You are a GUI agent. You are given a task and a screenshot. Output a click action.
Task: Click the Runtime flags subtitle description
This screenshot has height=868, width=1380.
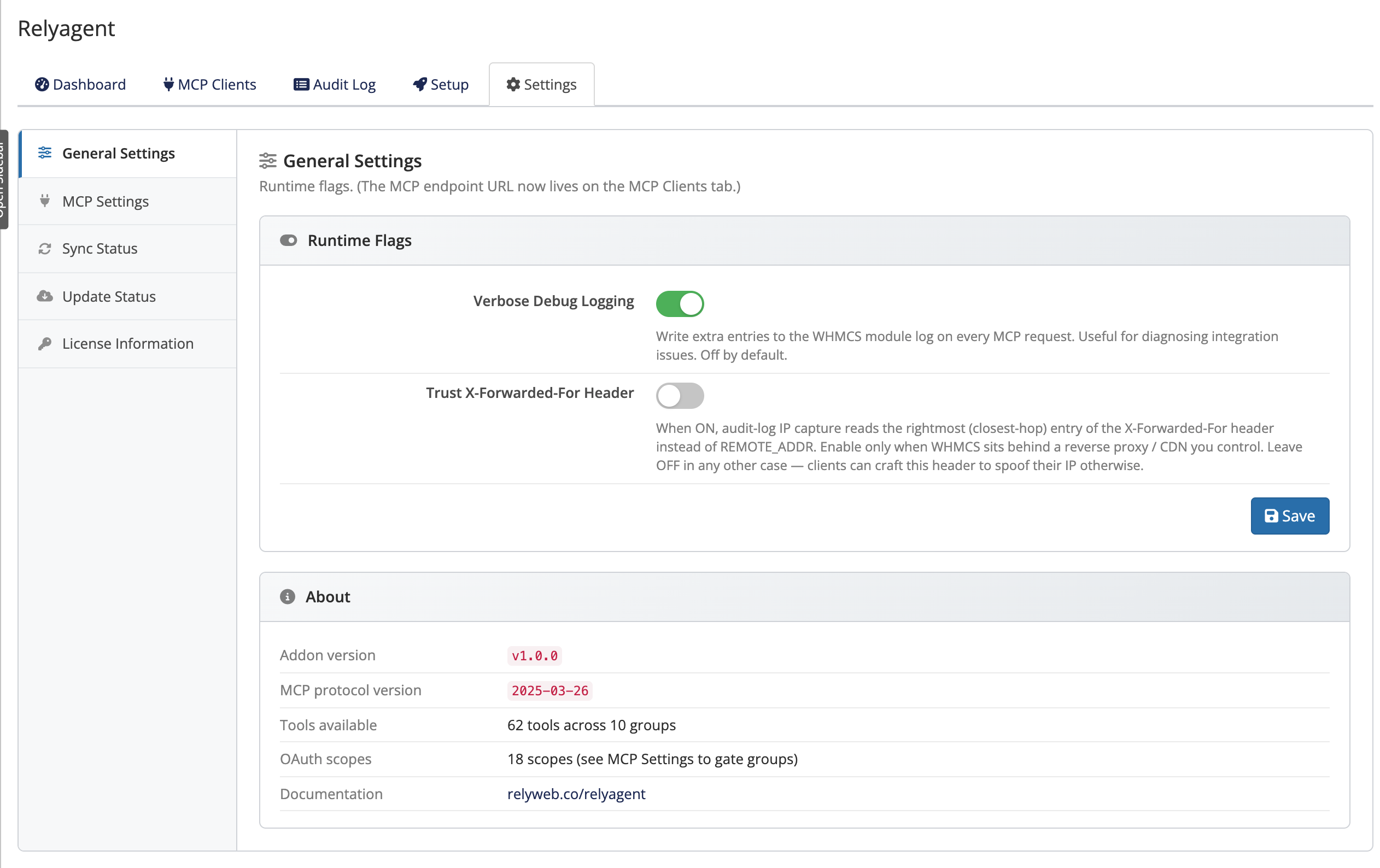(x=500, y=186)
